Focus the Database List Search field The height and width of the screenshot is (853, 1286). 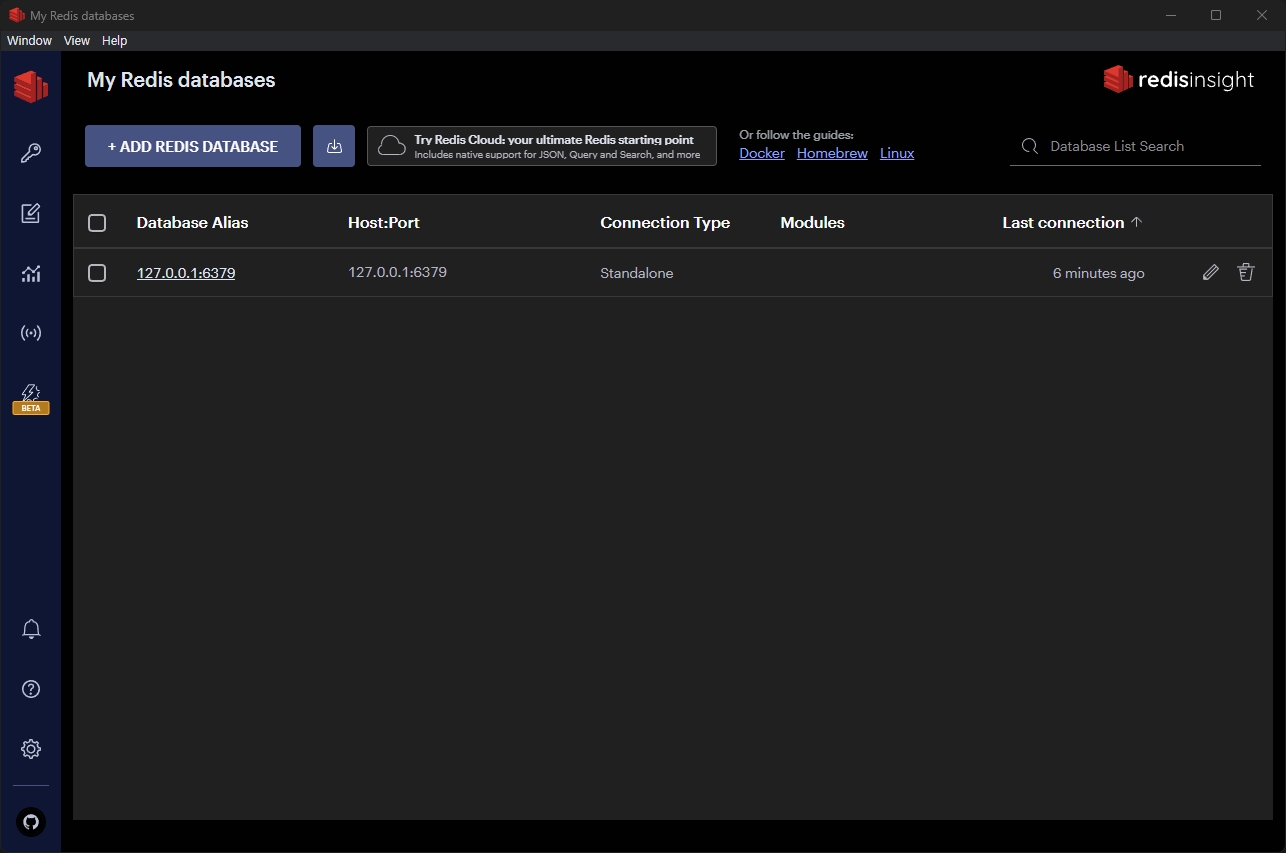pos(1135,146)
